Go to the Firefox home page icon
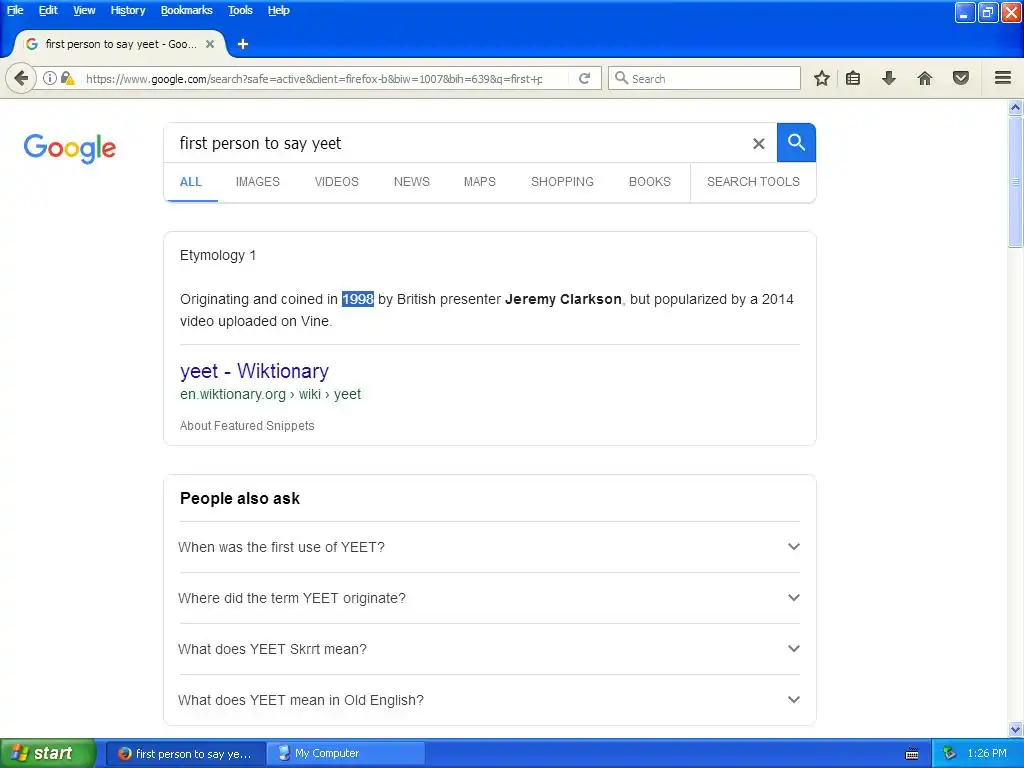The width and height of the screenshot is (1024, 768). (925, 78)
